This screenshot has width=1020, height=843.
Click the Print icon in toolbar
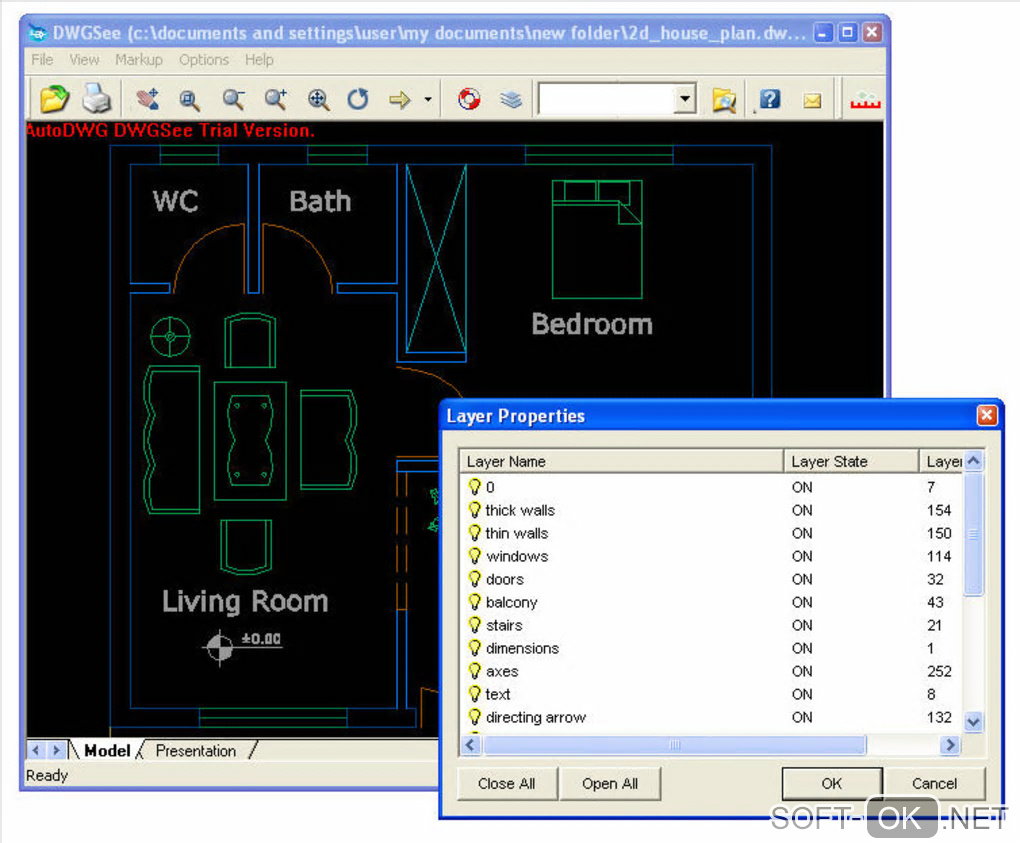[x=98, y=99]
